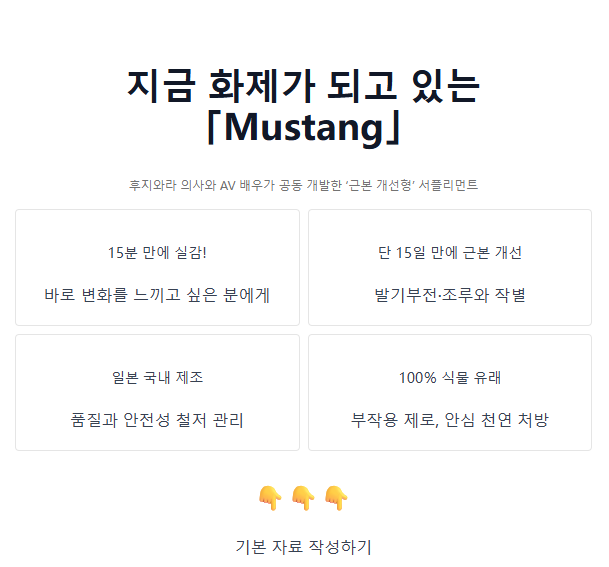Click the 품질과 안전성 철저 관리 text
This screenshot has height=567, width=609.
[157, 420]
